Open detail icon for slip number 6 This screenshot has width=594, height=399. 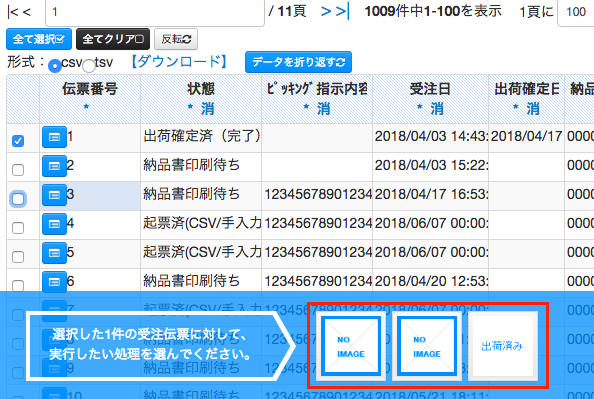point(54,282)
